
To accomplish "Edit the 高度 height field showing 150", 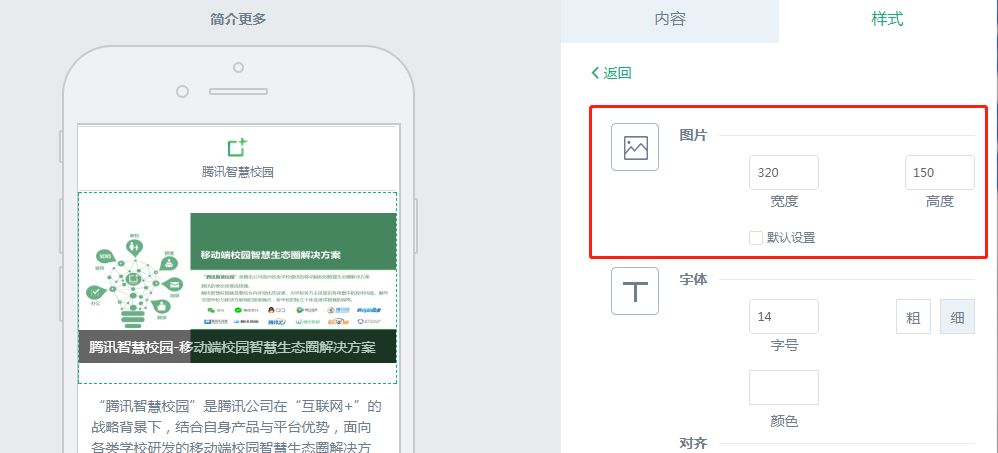I will [x=939, y=172].
